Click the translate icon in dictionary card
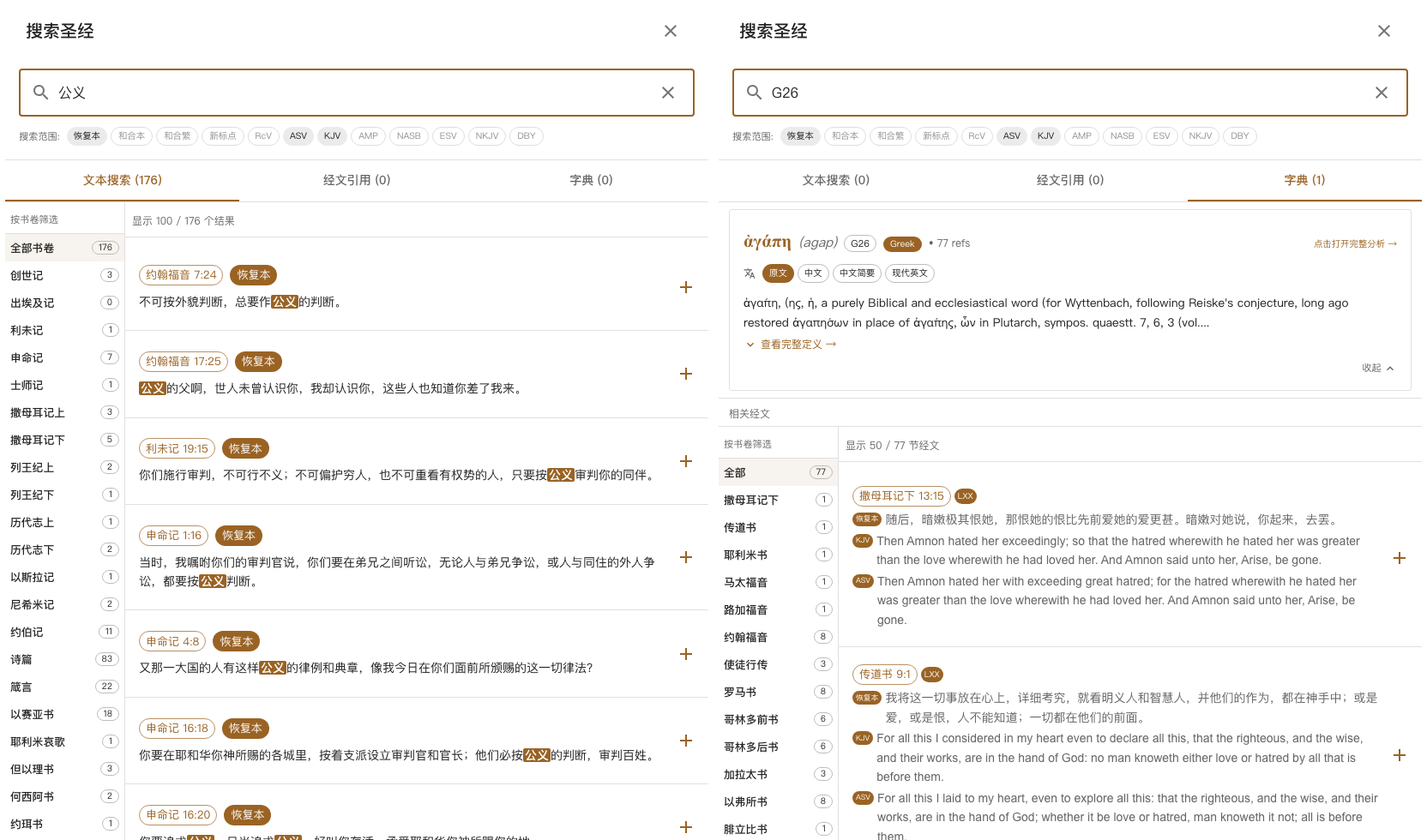The height and width of the screenshot is (840, 1427). (750, 273)
